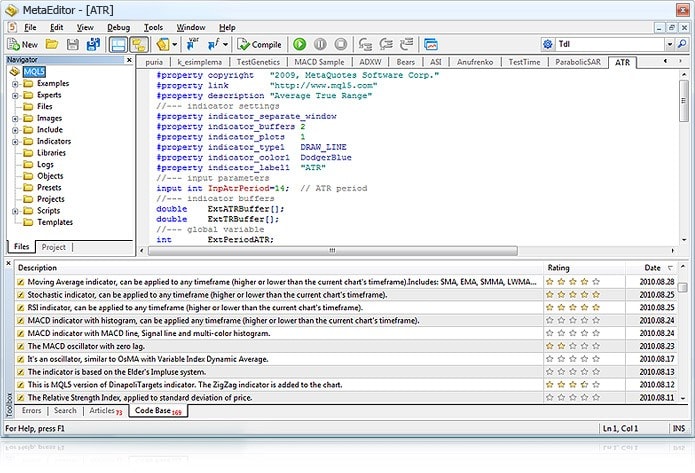Image resolution: width=695 pixels, height=473 pixels.
Task: Open the Edit menu
Action: [x=56, y=27]
